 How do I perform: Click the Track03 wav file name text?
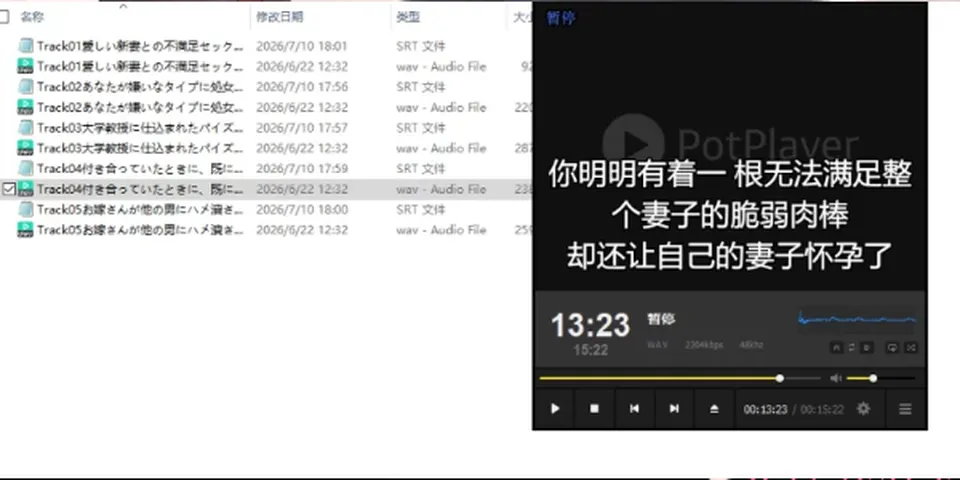click(x=140, y=148)
